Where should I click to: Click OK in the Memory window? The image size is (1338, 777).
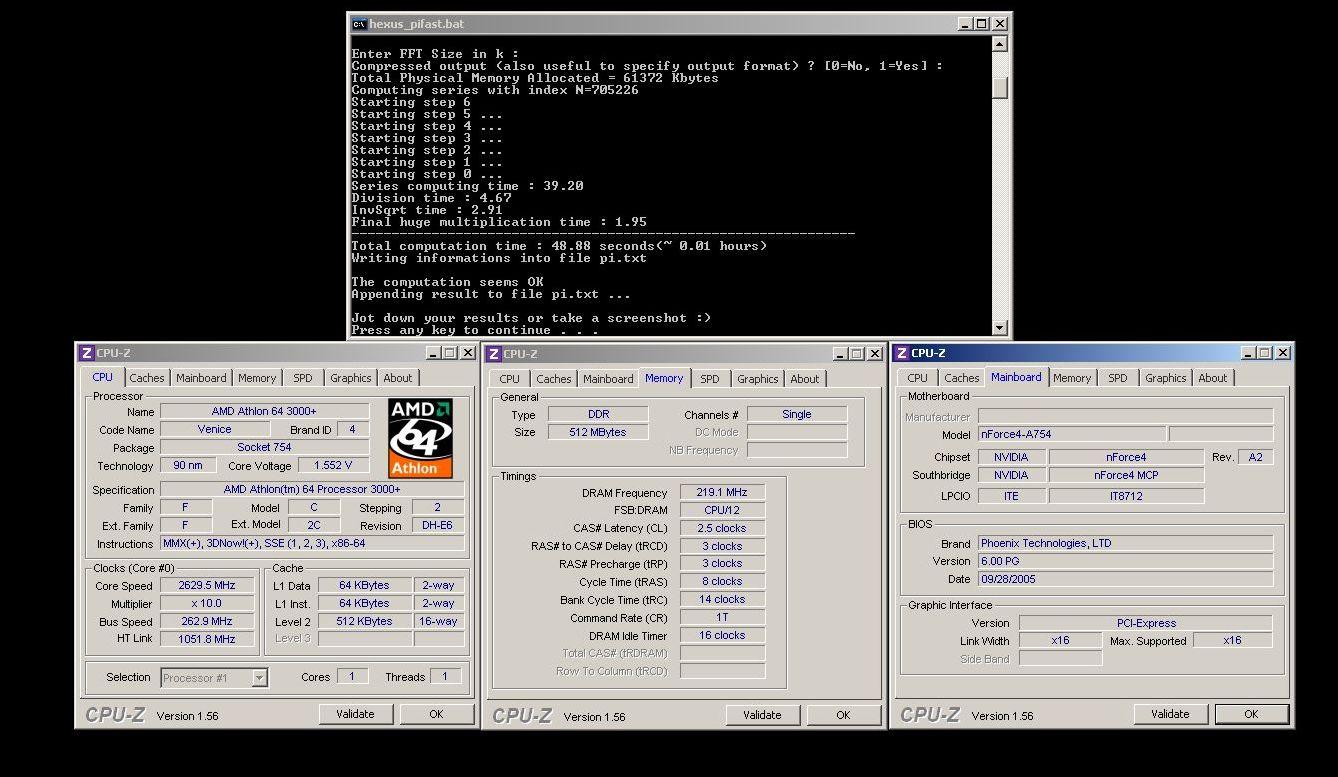pos(843,715)
